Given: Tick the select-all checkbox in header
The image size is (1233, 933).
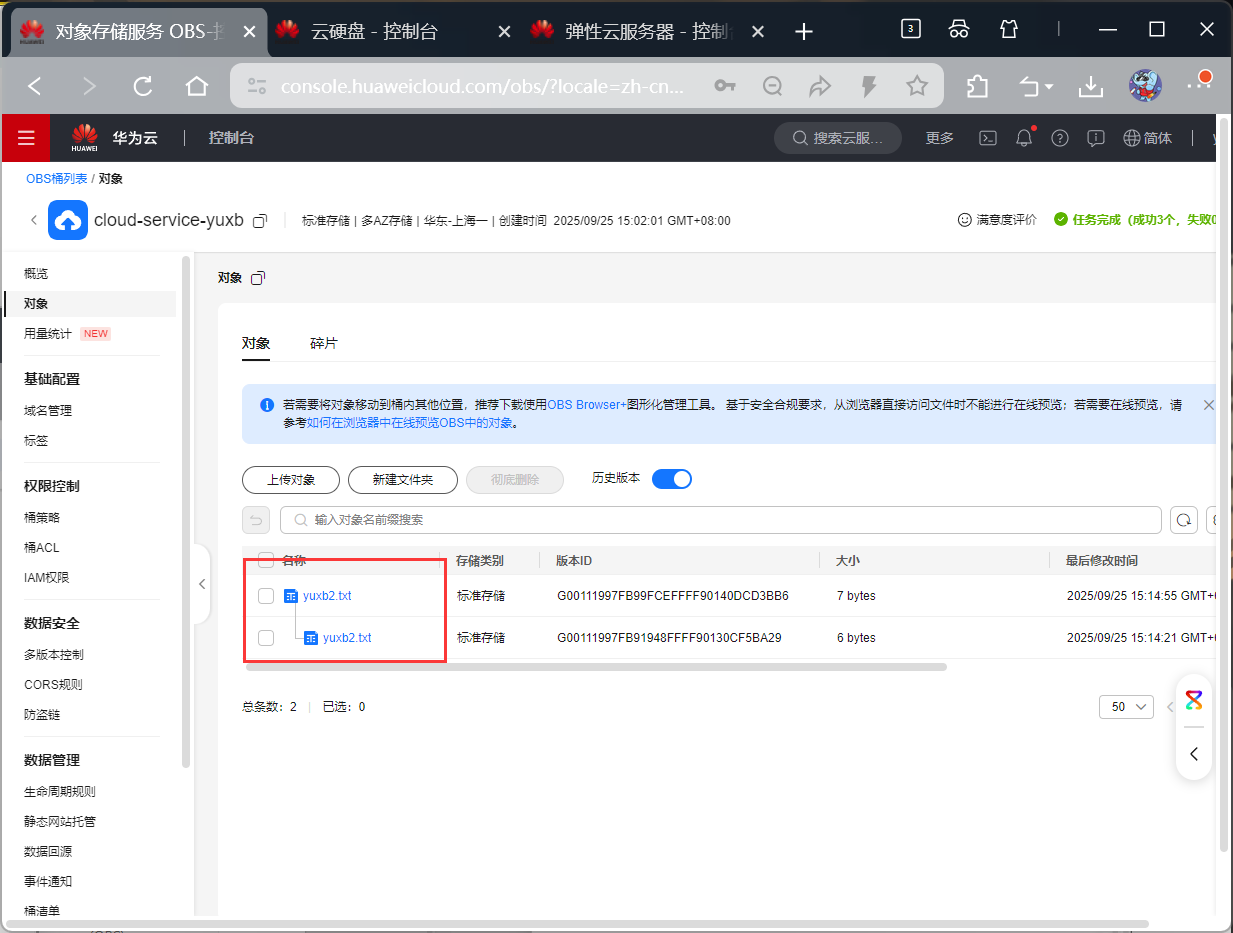Looking at the screenshot, I should tap(266, 560).
